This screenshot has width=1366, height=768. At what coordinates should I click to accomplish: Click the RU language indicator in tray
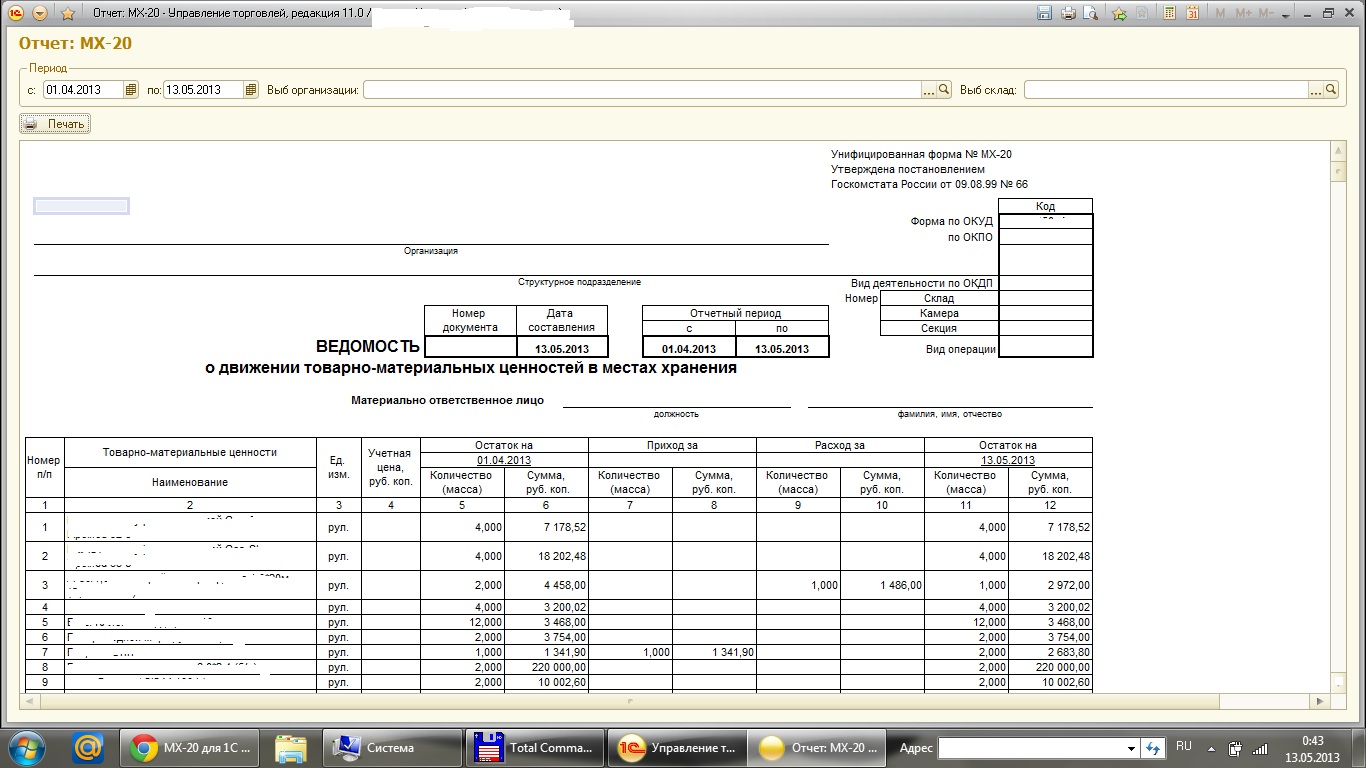[x=1184, y=747]
